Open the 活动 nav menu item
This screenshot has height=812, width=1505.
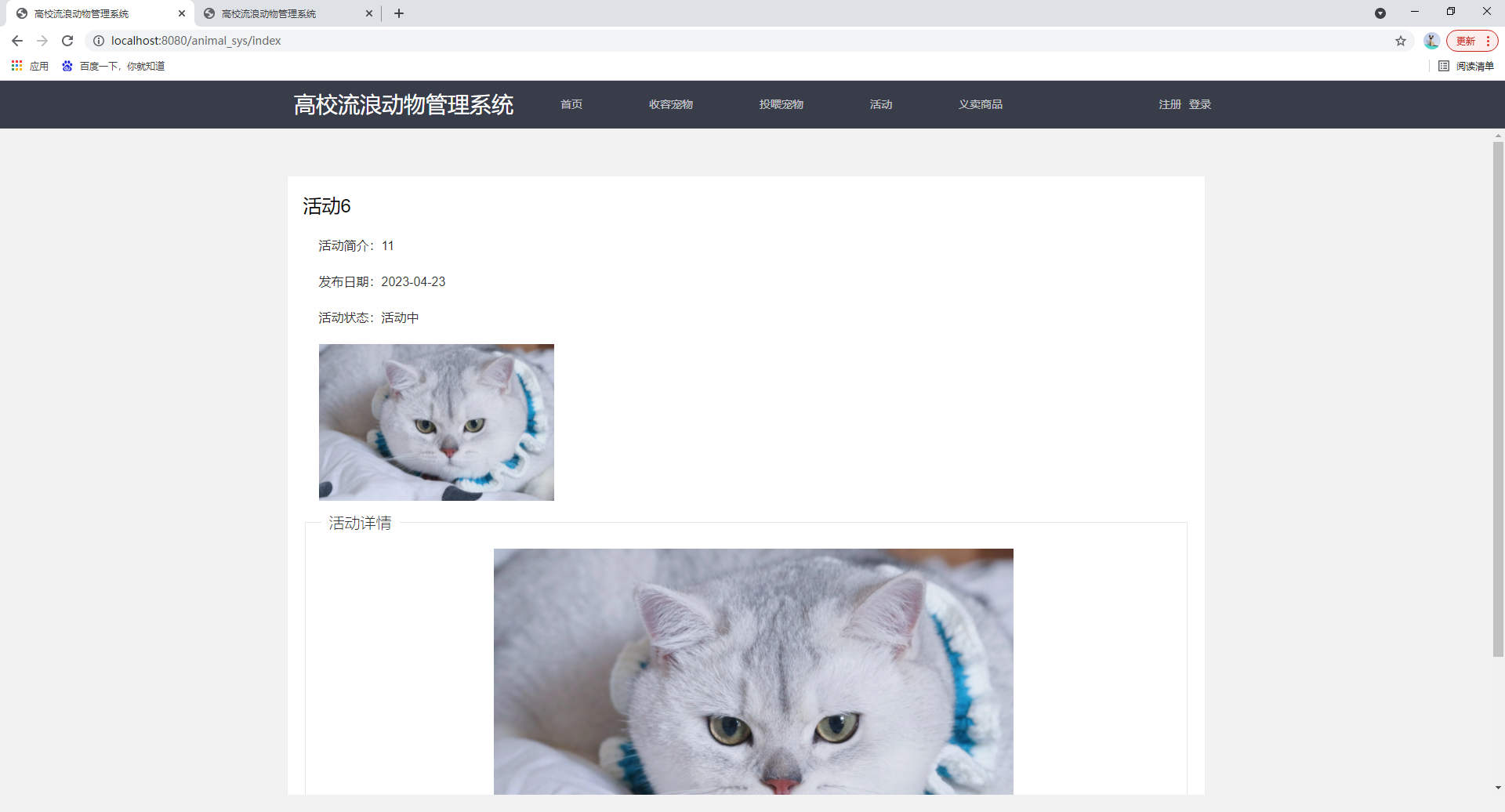pos(881,104)
